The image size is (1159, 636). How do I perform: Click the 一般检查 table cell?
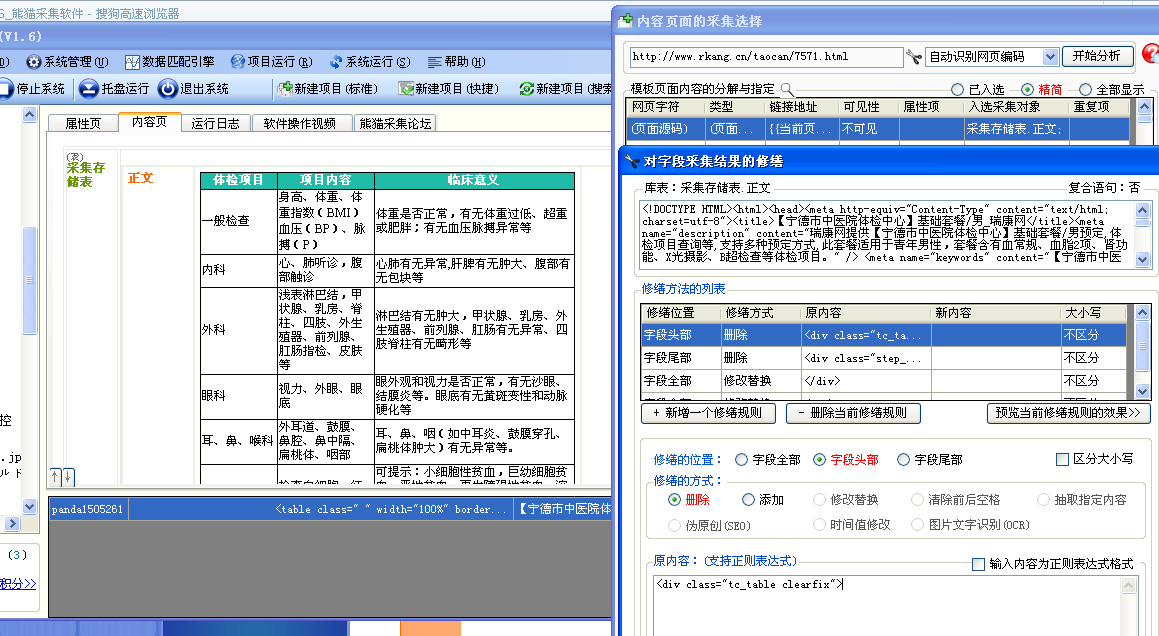point(238,221)
